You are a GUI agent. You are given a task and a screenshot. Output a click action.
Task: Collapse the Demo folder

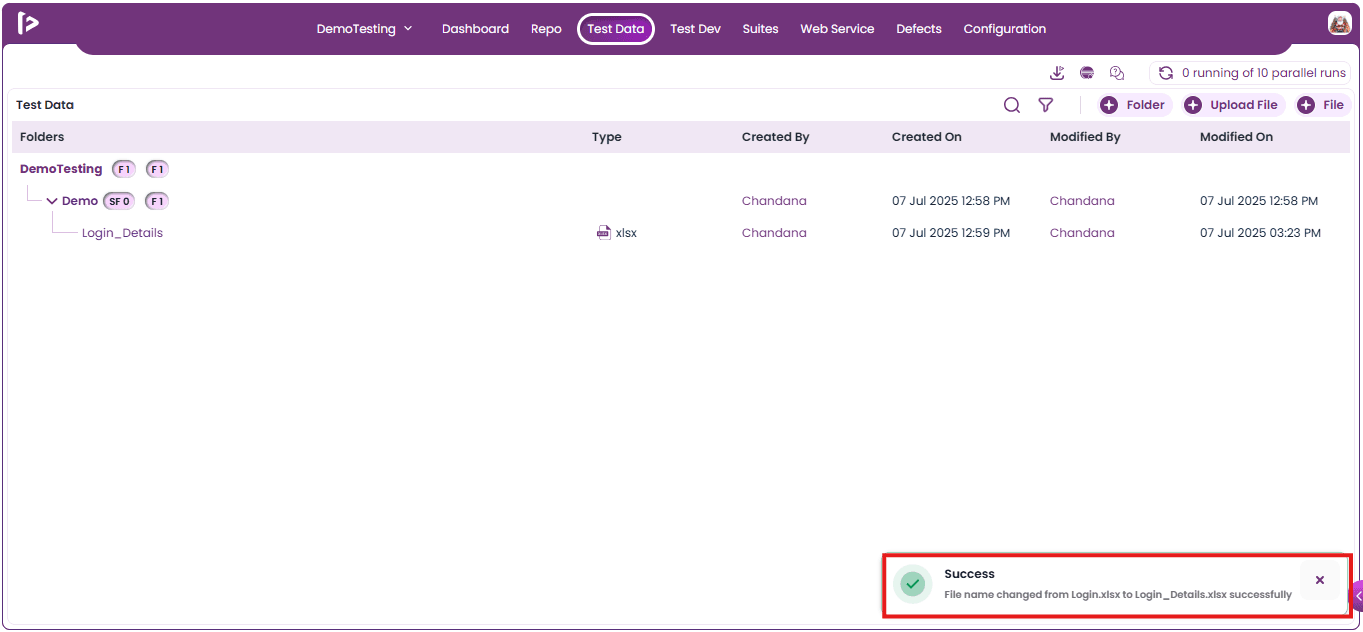pos(52,201)
